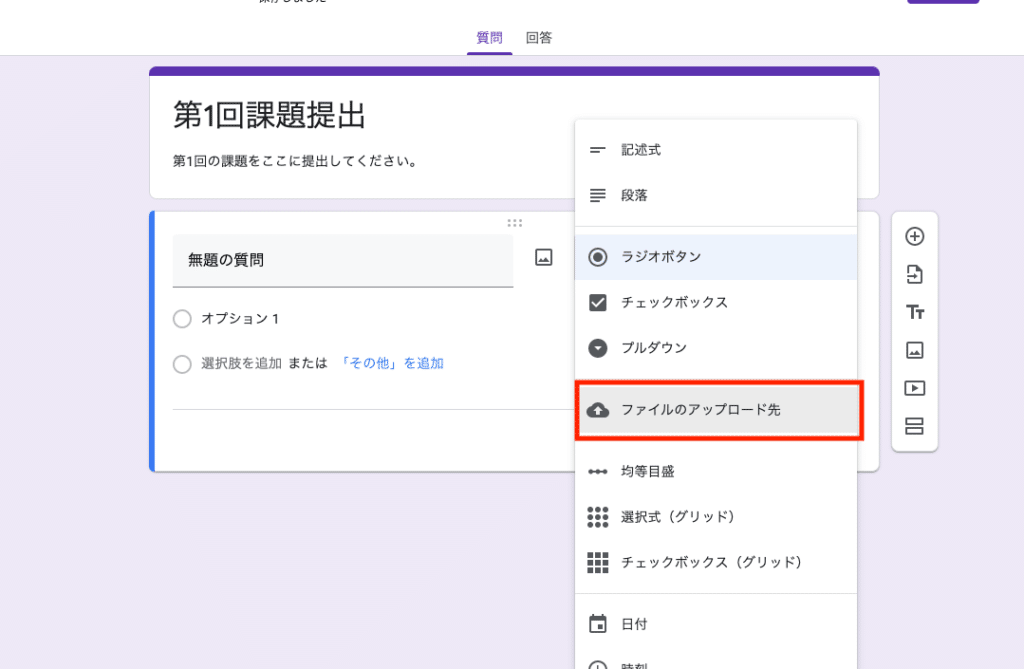The image size is (1024, 669).
Task: Click the drag handle dots on question card
Action: [x=514, y=223]
